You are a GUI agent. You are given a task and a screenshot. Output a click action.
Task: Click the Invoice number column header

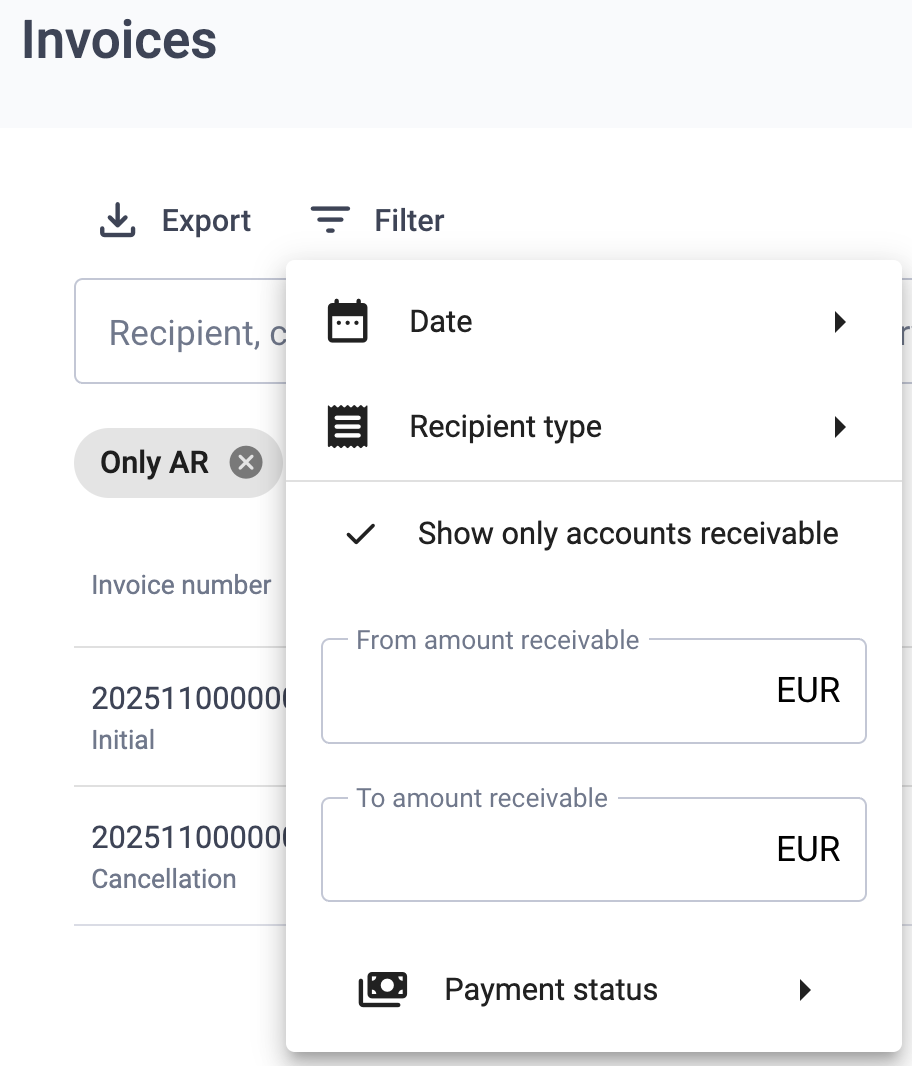[x=181, y=585]
